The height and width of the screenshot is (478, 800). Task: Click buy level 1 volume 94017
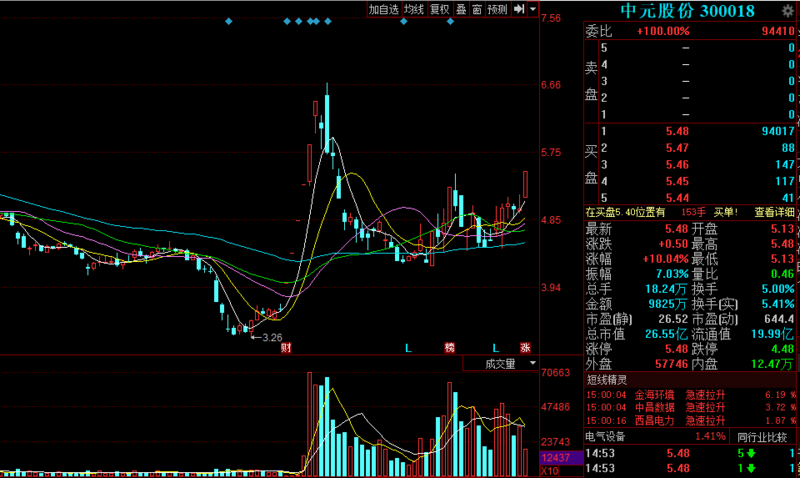coord(778,131)
